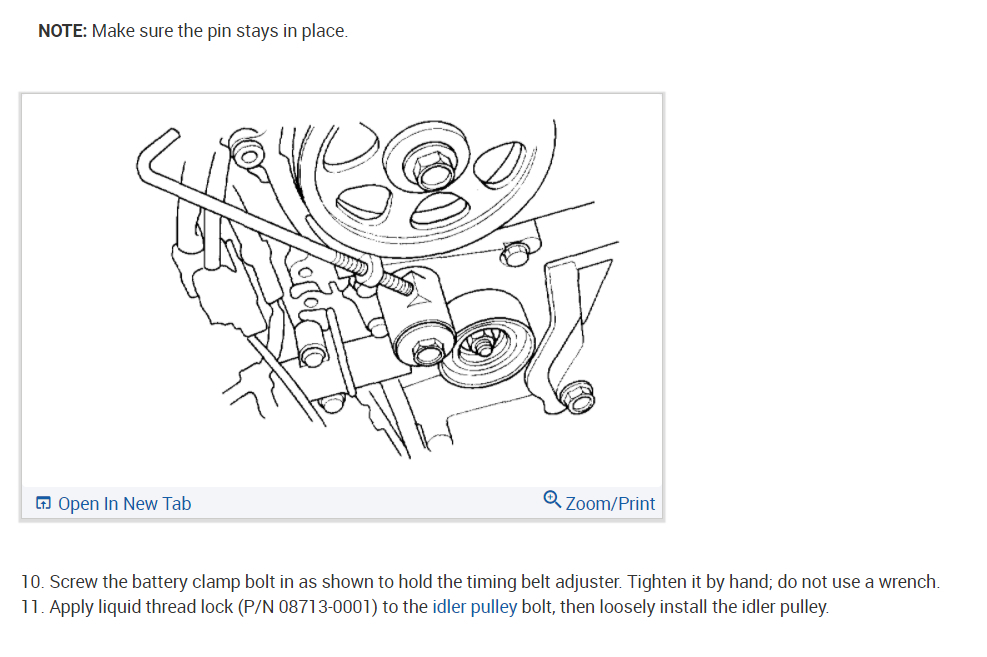Click the 'Make sure the pin stays in place' text

[x=219, y=31]
